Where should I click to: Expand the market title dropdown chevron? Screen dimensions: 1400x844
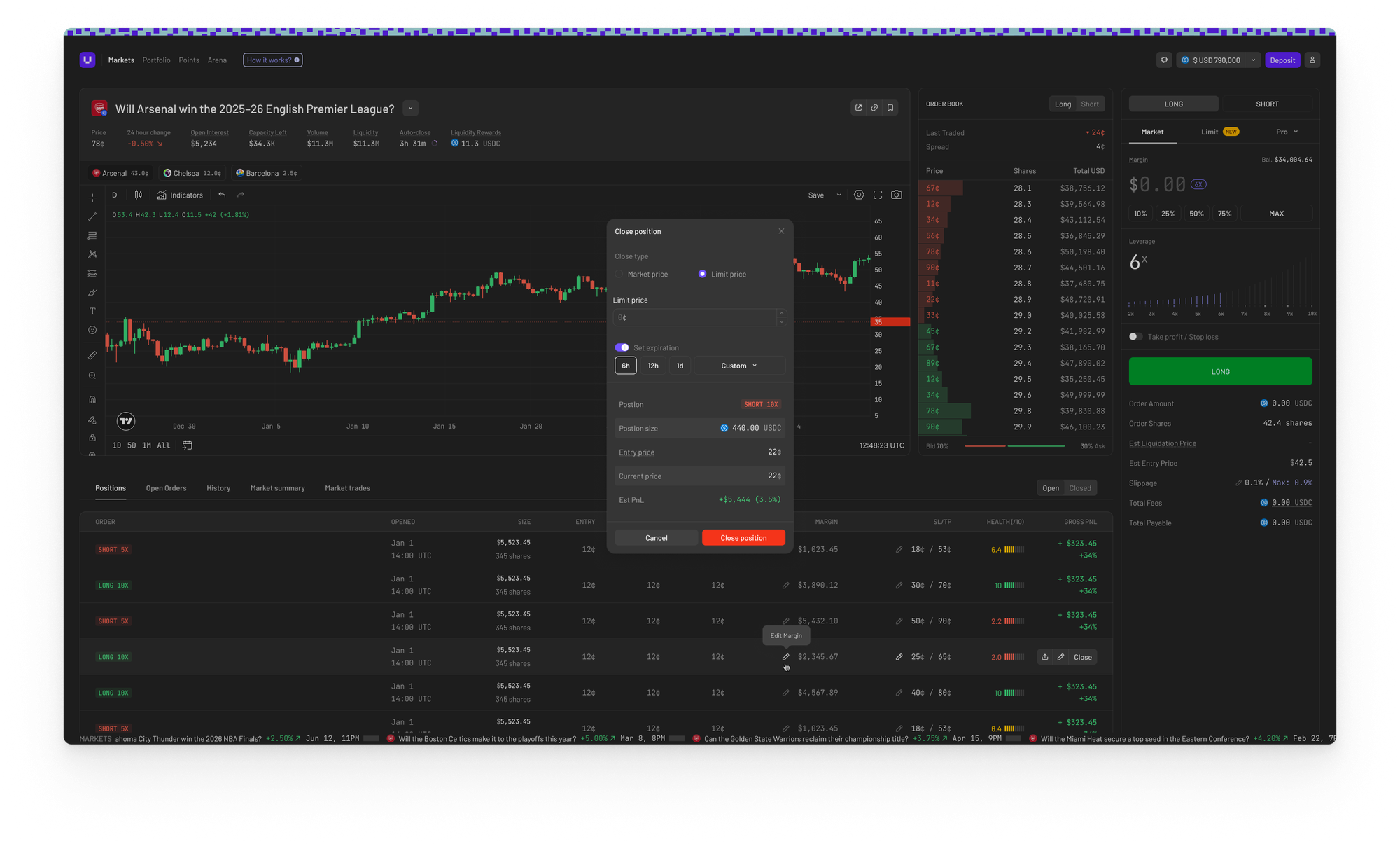(x=411, y=109)
